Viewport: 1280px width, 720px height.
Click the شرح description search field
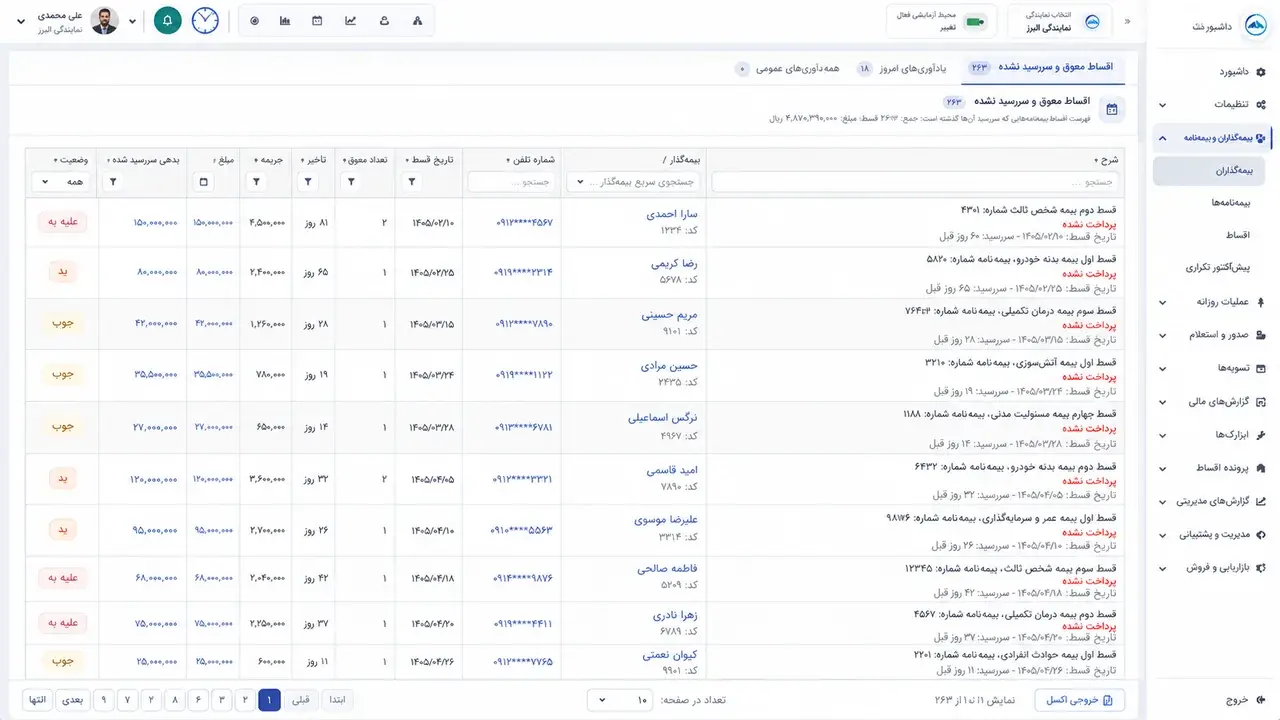915,182
